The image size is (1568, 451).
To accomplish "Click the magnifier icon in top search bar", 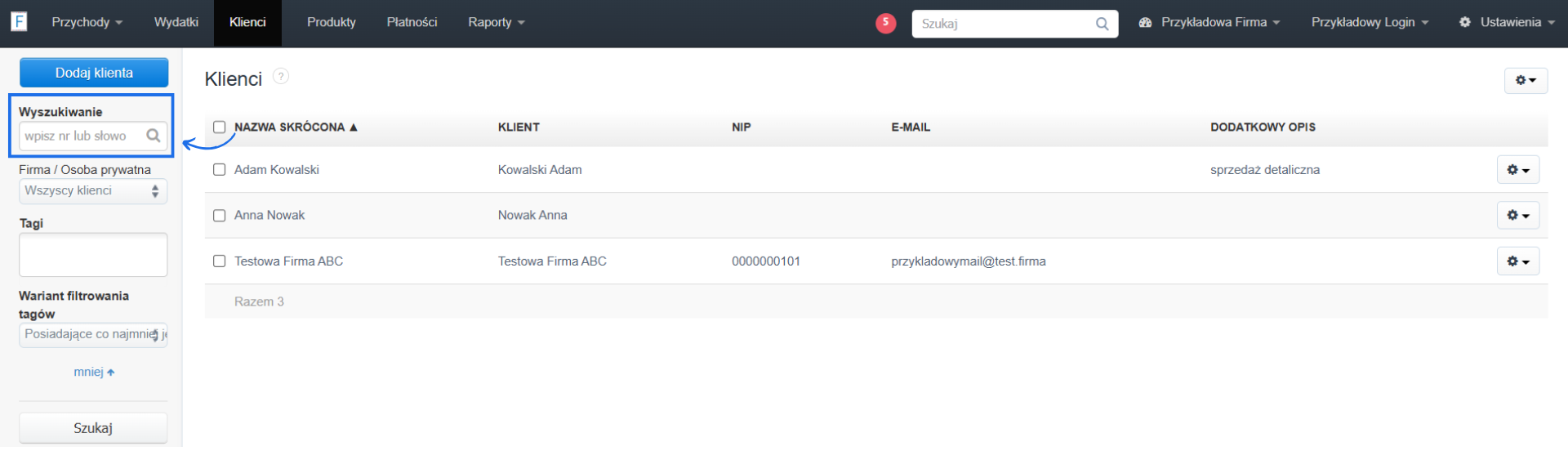I will pyautogui.click(x=1102, y=24).
